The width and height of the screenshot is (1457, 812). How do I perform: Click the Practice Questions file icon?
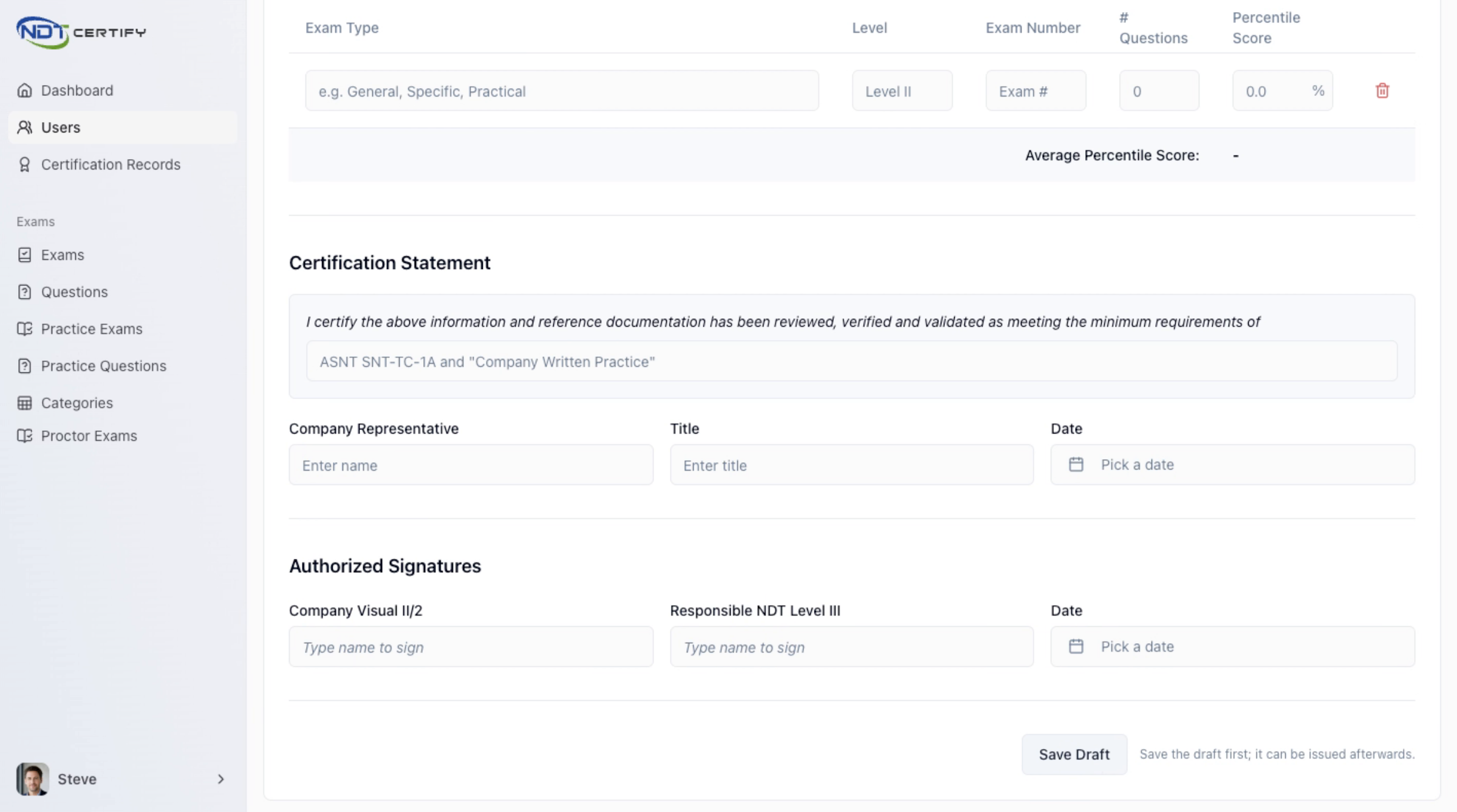pyautogui.click(x=24, y=366)
